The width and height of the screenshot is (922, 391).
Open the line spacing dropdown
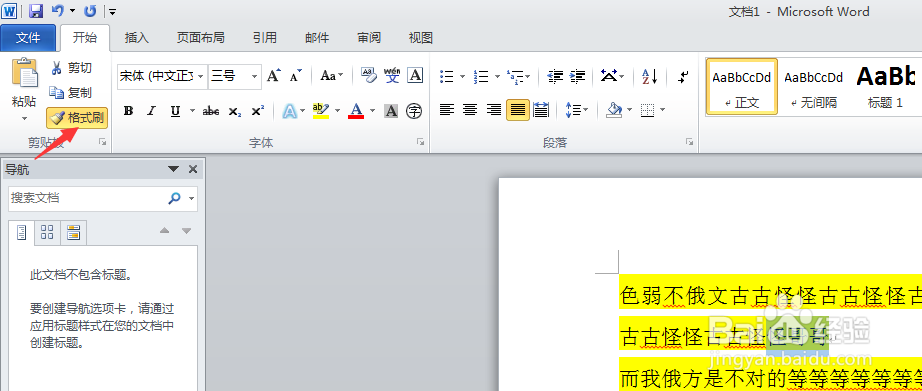[x=577, y=109]
